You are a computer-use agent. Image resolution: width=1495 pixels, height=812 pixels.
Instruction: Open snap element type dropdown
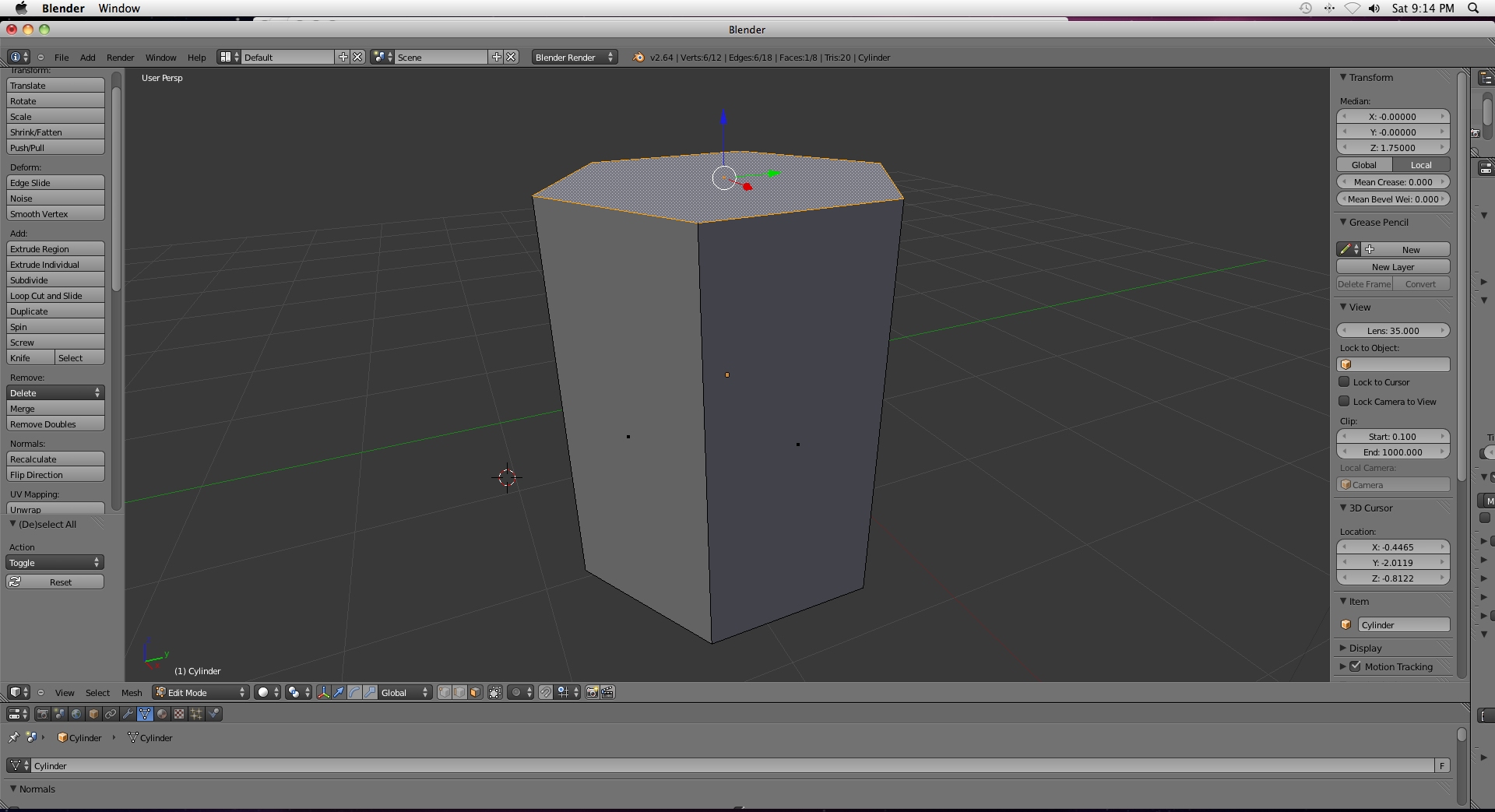tap(568, 692)
